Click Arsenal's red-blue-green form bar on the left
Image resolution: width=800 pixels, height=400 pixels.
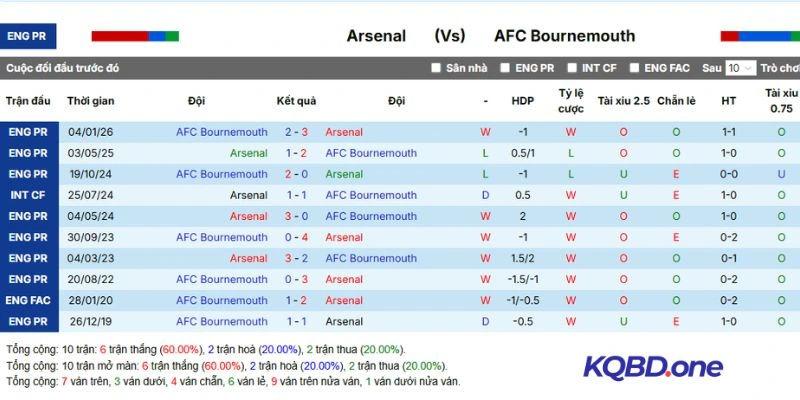pyautogui.click(x=135, y=36)
